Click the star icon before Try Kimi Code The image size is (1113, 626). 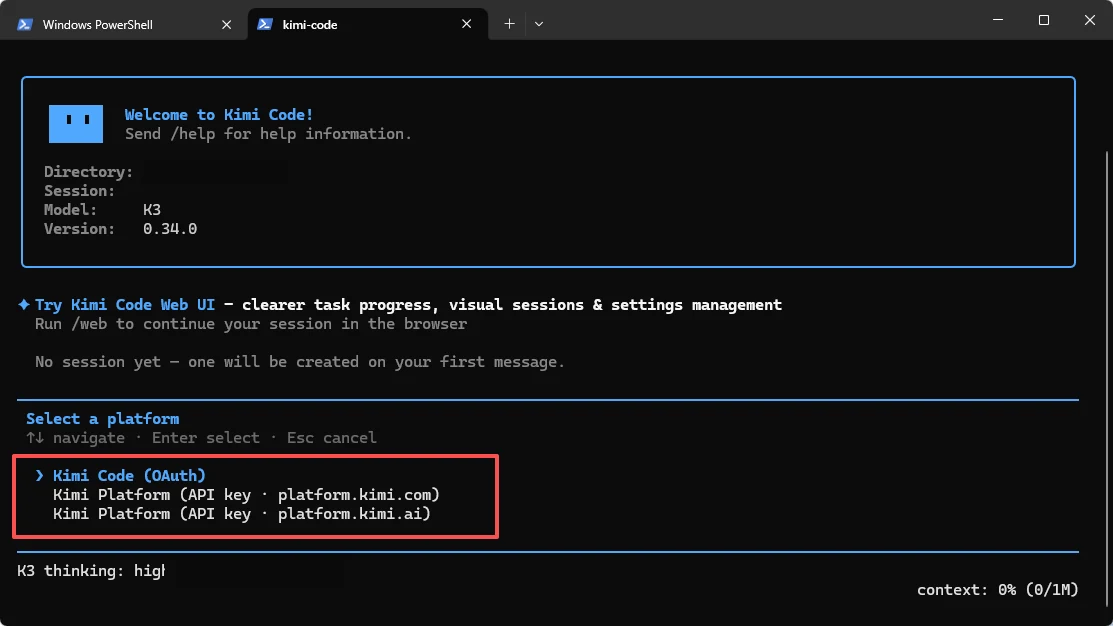click(x=24, y=304)
